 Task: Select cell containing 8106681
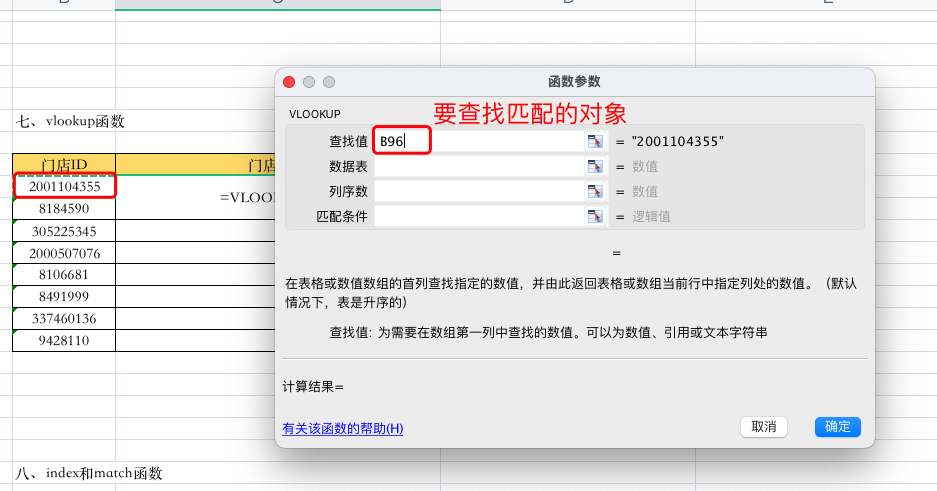64,275
